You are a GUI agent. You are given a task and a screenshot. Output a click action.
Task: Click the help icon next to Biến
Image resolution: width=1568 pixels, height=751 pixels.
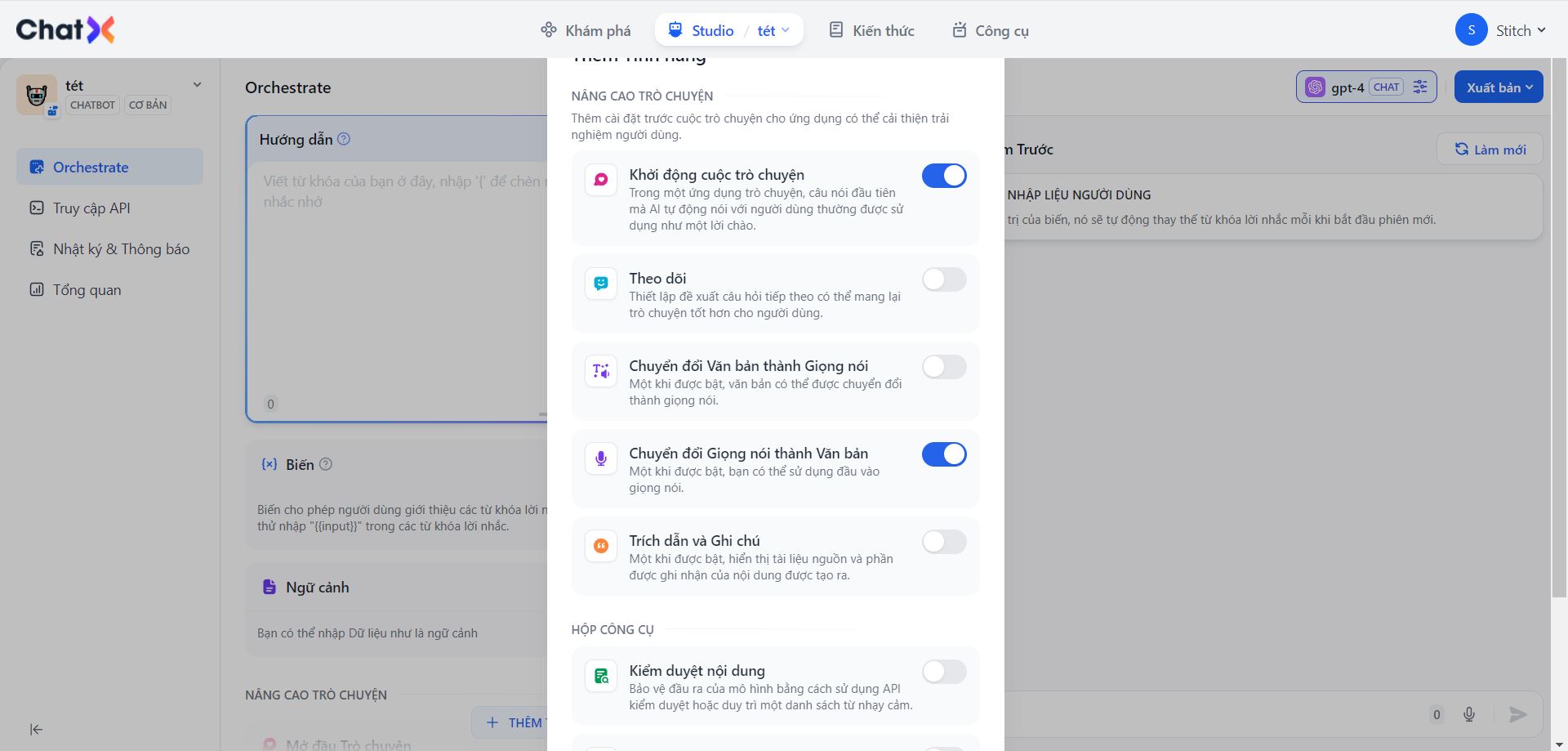[326, 464]
